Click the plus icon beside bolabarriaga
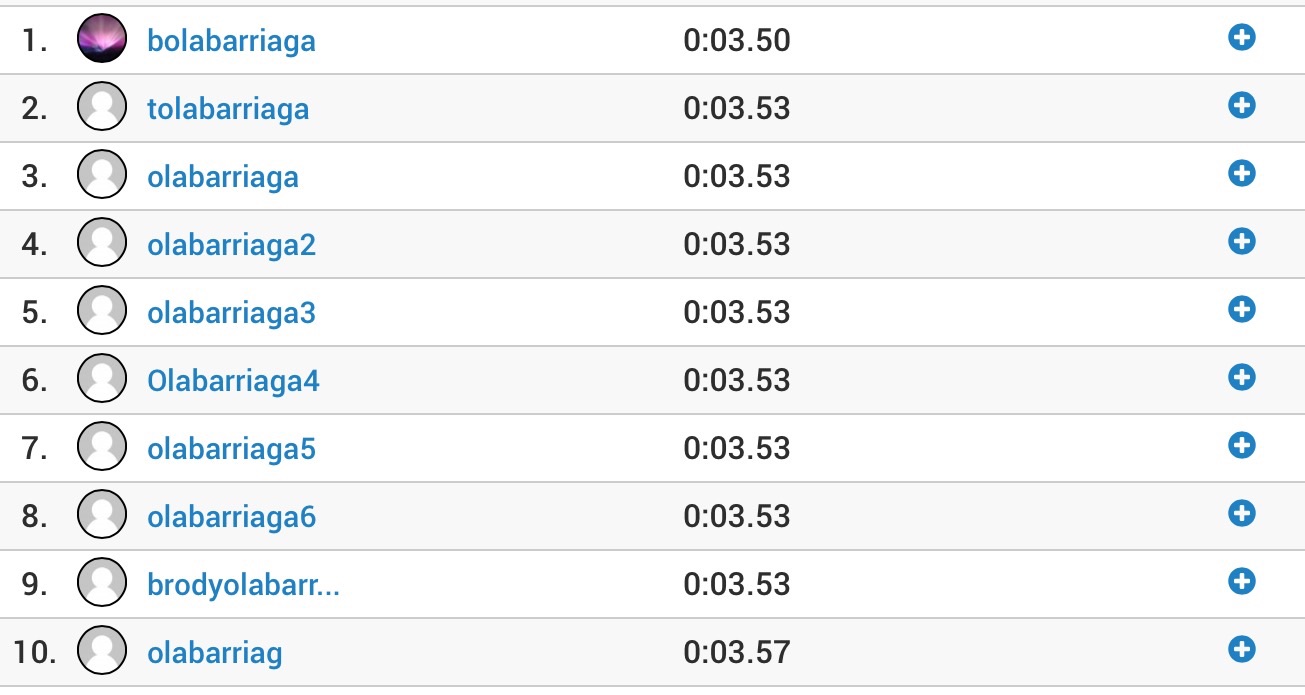 click(x=1241, y=38)
